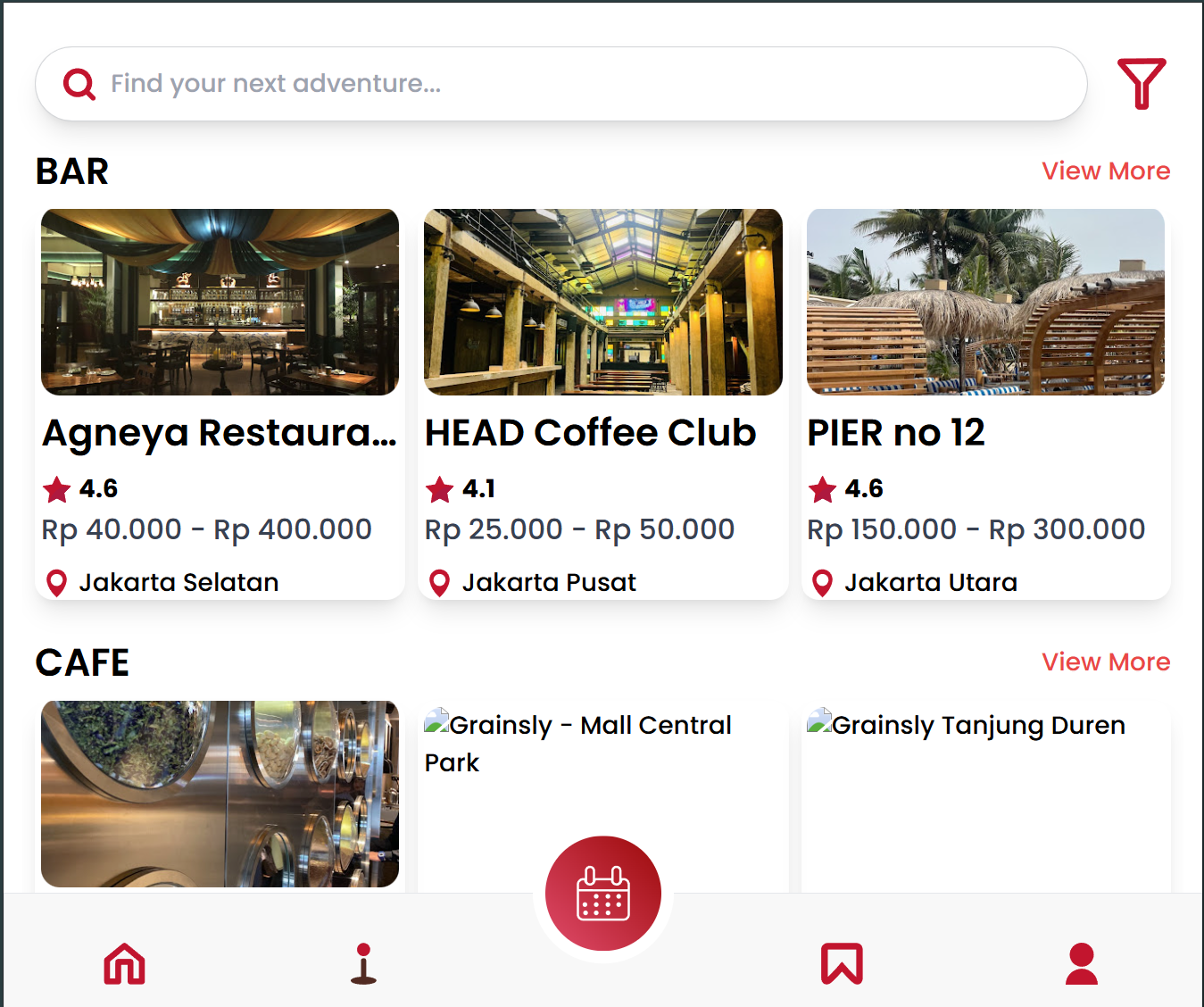This screenshot has width=1204, height=1007.
Task: Open the profile person icon
Action: pyautogui.click(x=1082, y=964)
